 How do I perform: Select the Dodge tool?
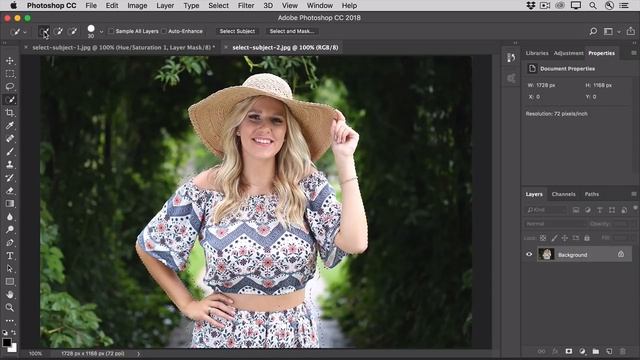click(10, 230)
